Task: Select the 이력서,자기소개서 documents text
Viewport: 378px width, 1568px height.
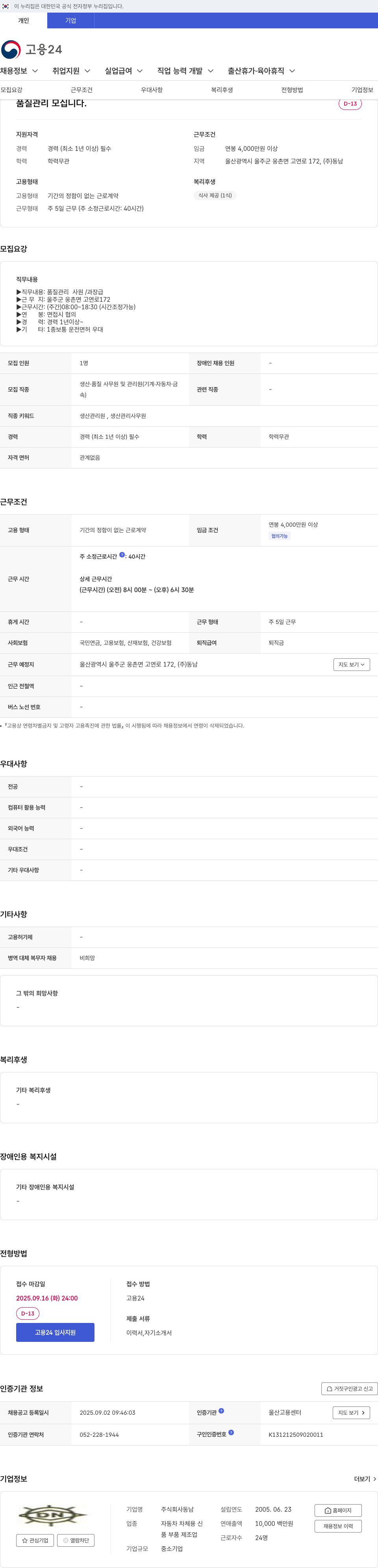Action: point(149,1333)
